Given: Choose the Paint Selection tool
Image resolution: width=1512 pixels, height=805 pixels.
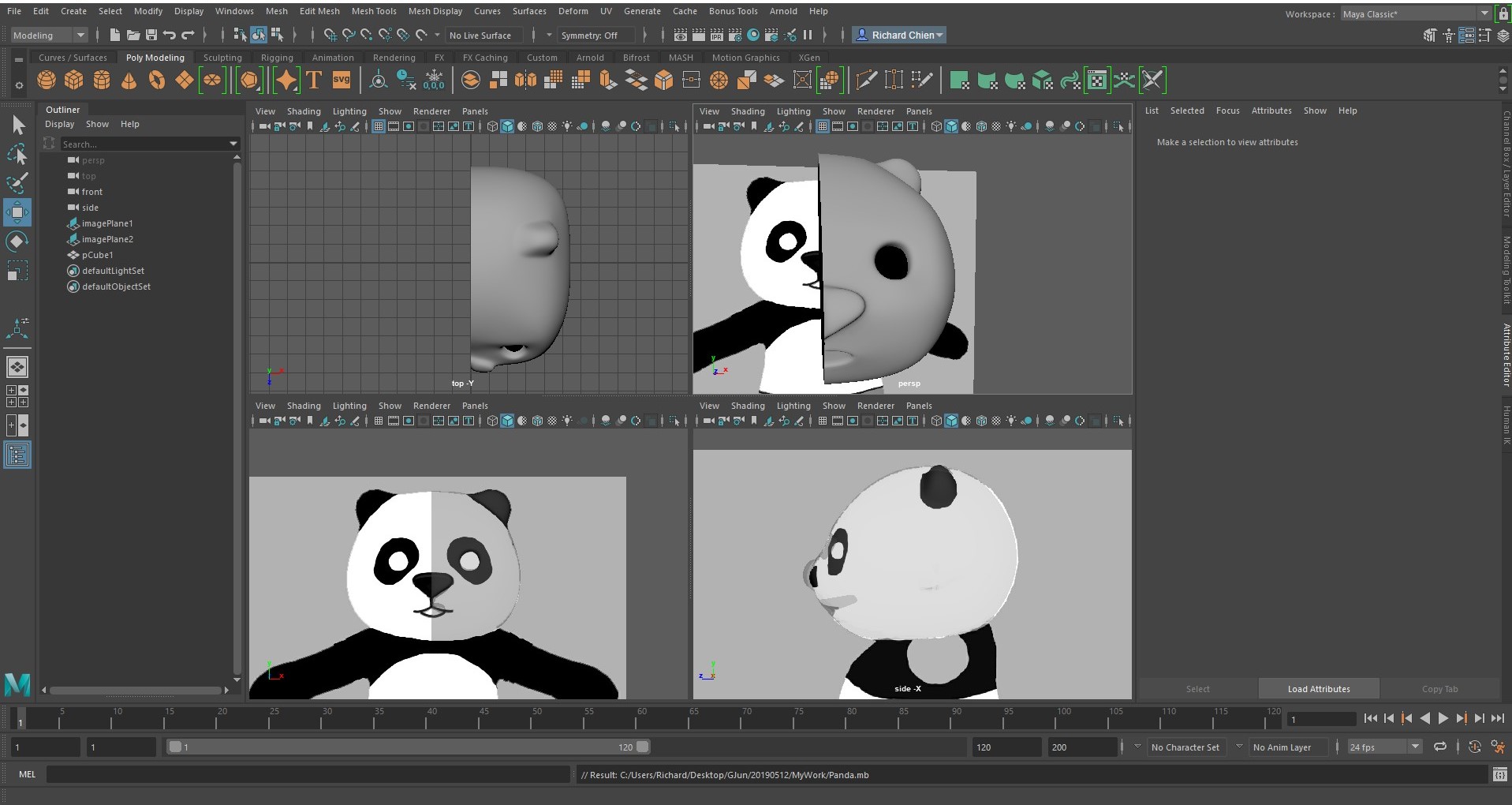Looking at the screenshot, I should [17, 183].
